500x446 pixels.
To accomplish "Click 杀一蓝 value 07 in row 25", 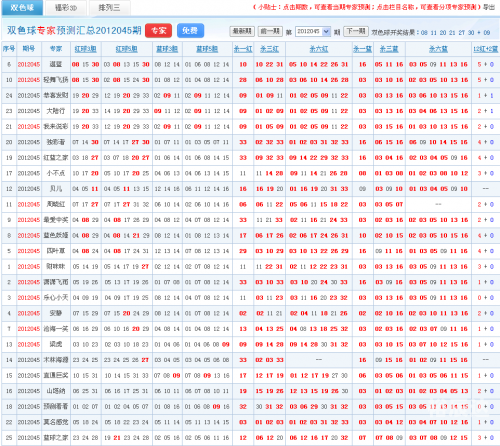I will coord(362,438).
